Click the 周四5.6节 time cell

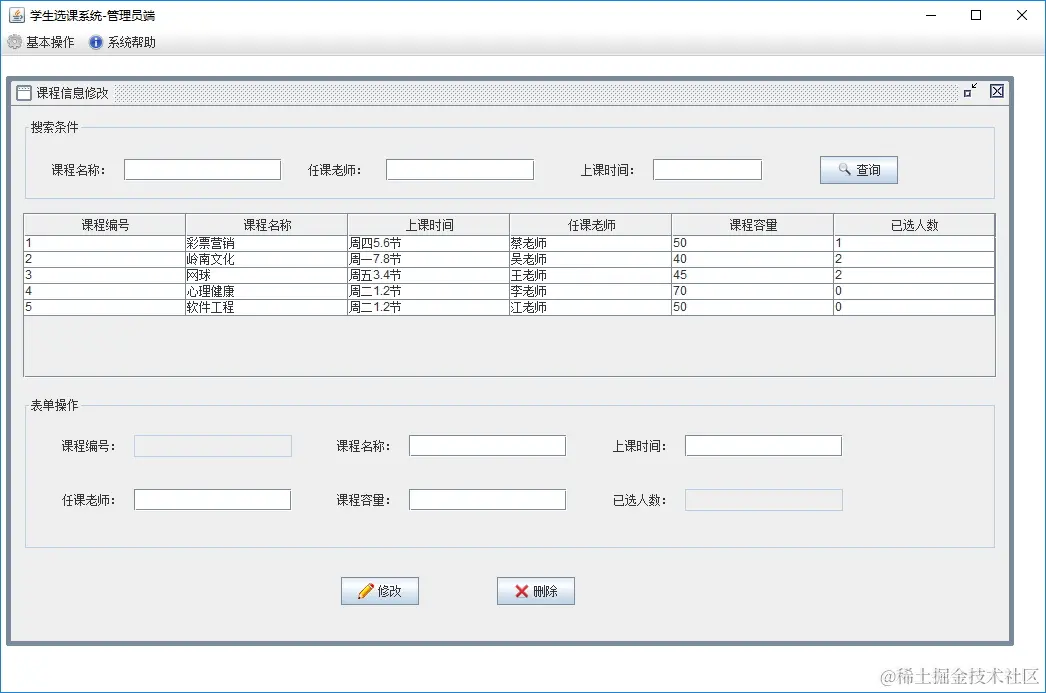(429, 243)
